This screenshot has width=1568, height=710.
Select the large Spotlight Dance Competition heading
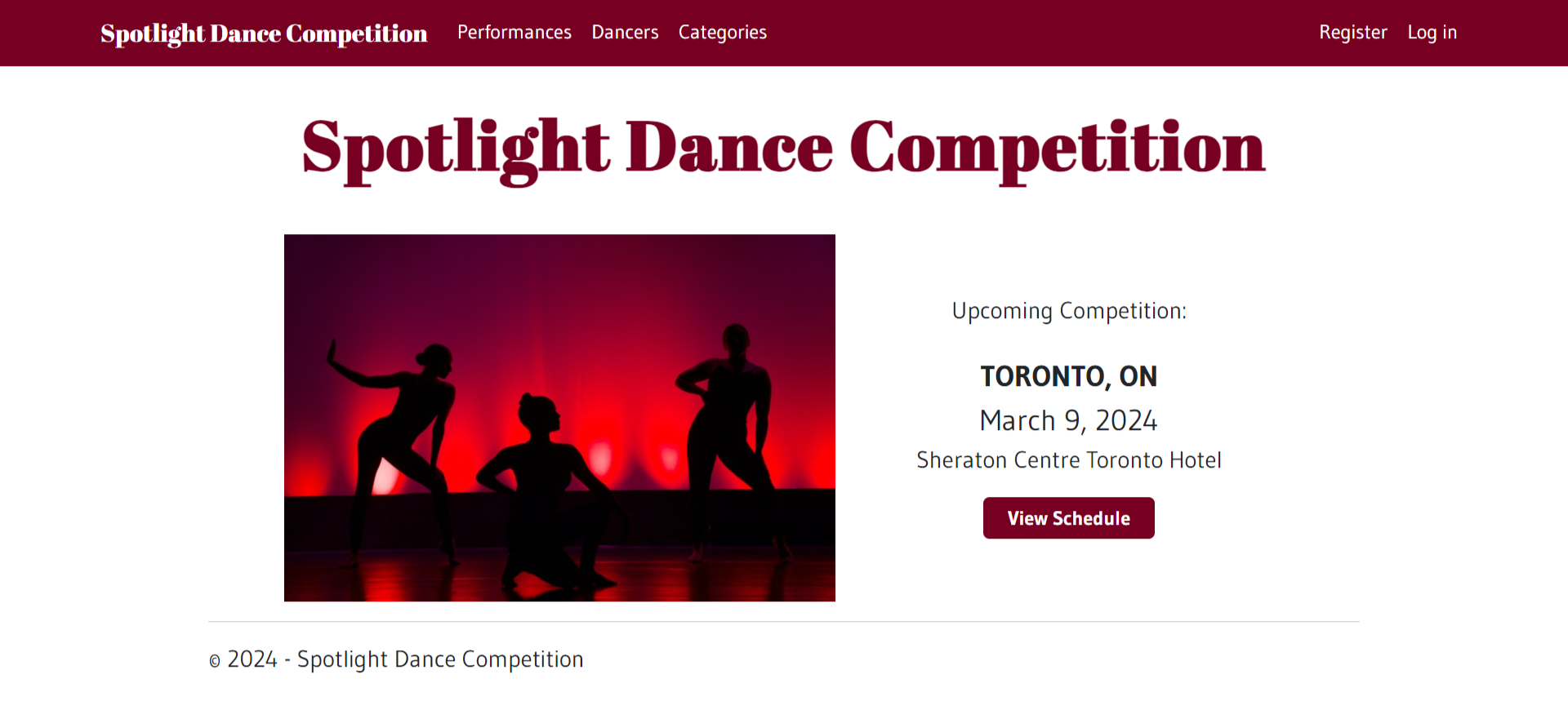point(782,149)
